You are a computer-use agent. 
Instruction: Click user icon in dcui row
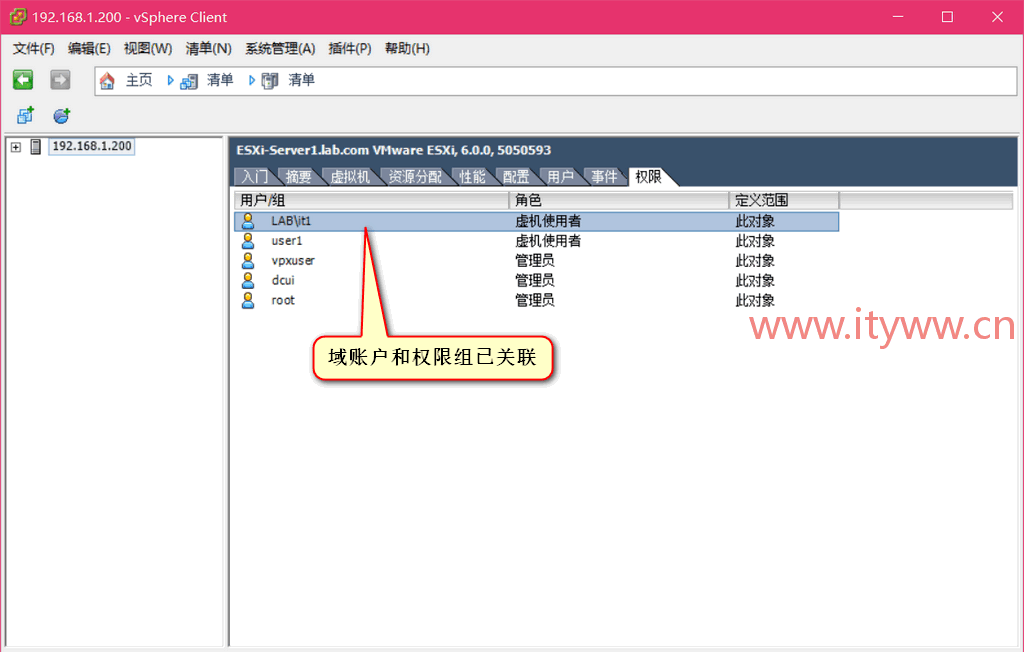pyautogui.click(x=248, y=280)
